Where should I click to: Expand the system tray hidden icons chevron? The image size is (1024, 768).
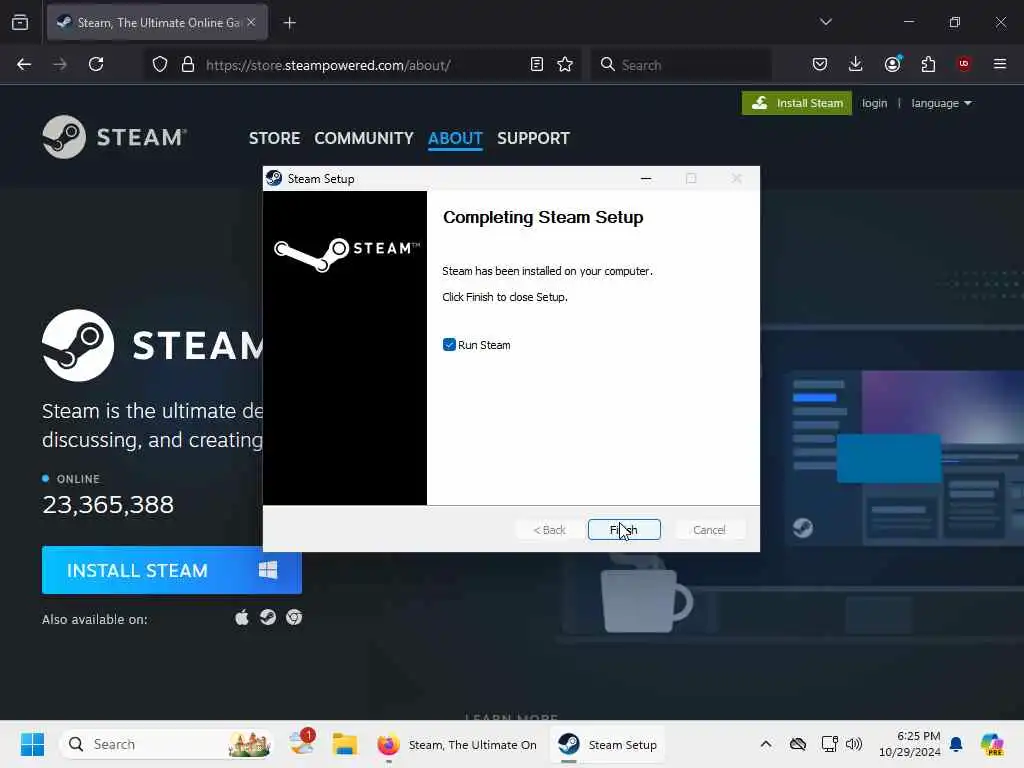click(765, 744)
